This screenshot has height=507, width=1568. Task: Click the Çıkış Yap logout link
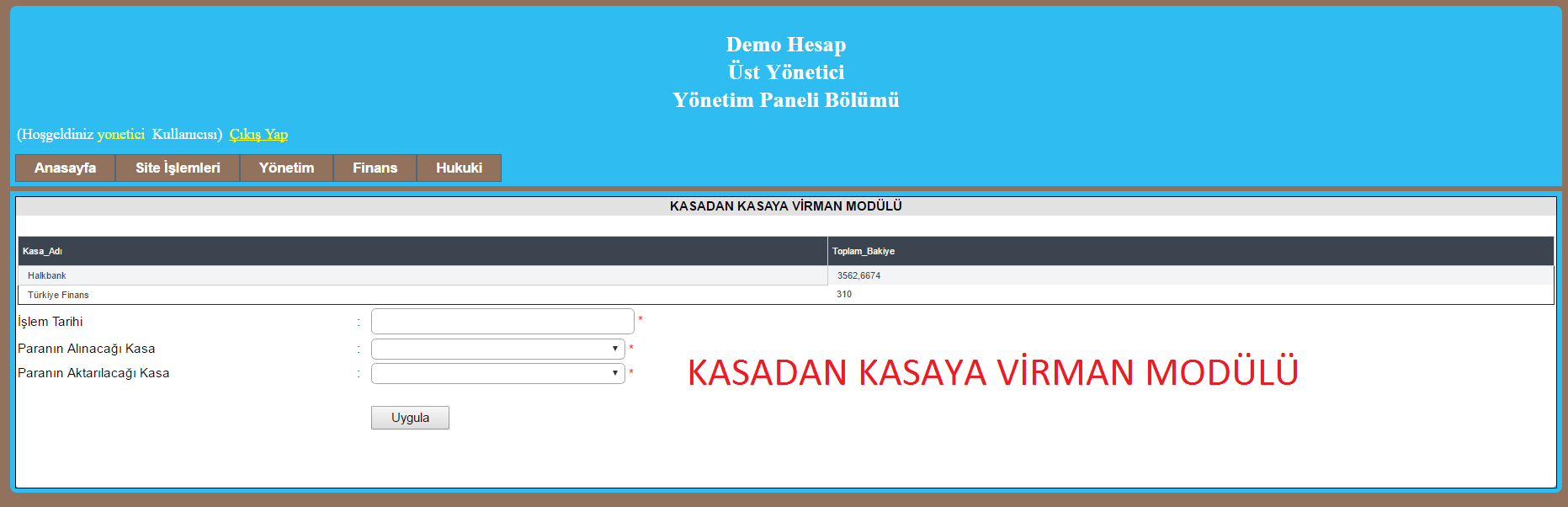[258, 135]
